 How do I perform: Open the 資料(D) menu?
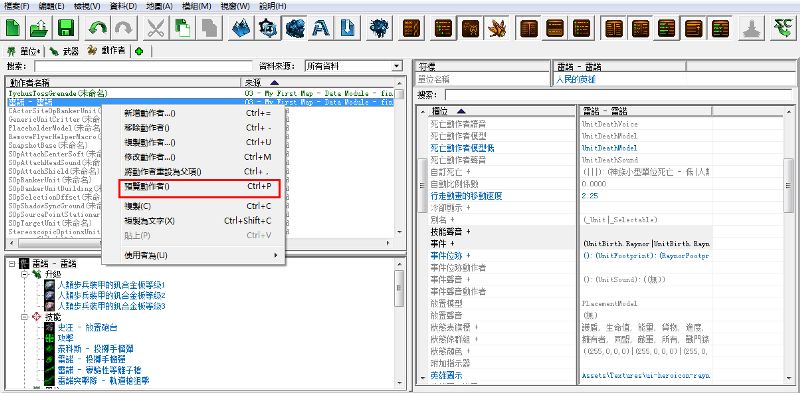123,6
